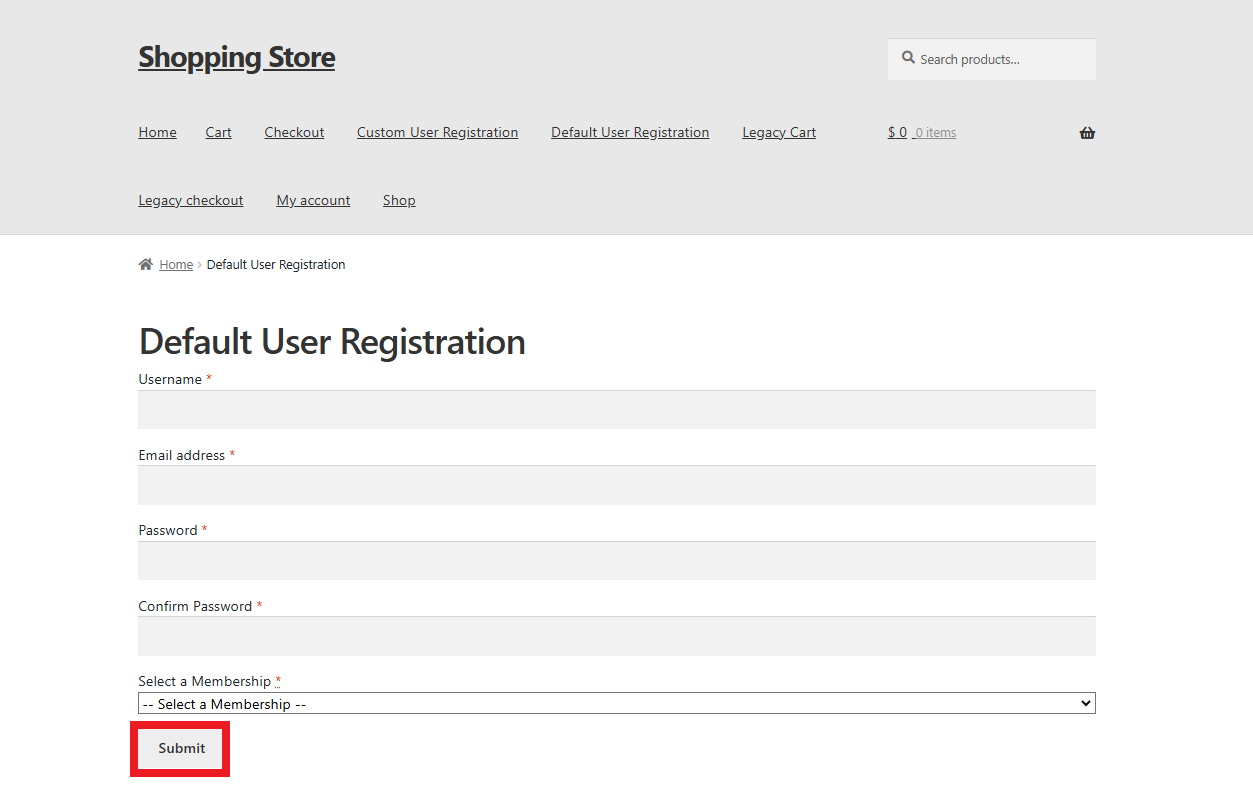
Task: Open the My account menu item
Action: (313, 200)
